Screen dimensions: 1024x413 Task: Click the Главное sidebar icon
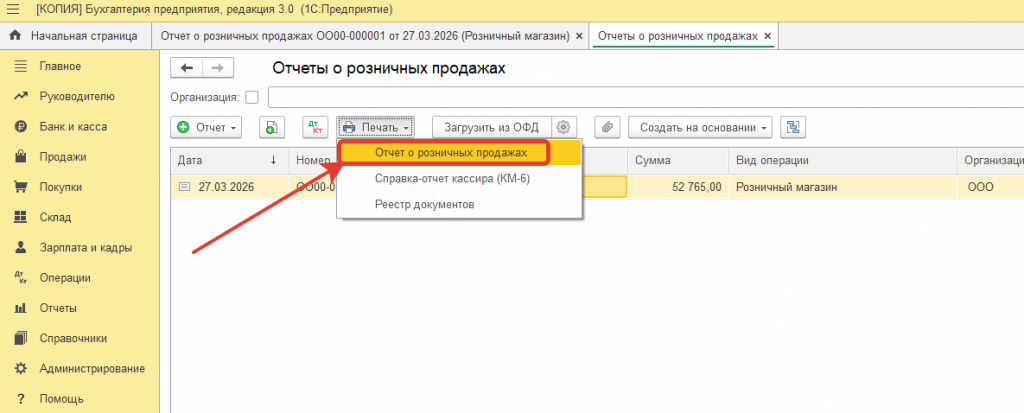click(x=21, y=66)
